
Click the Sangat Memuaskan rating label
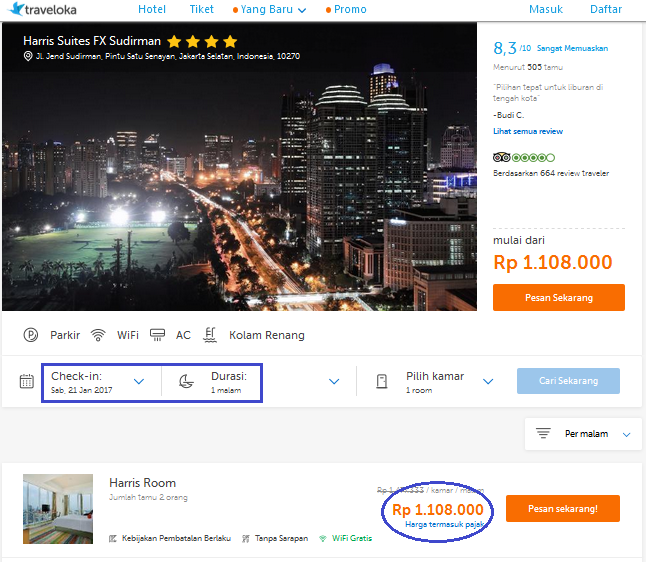(x=572, y=48)
